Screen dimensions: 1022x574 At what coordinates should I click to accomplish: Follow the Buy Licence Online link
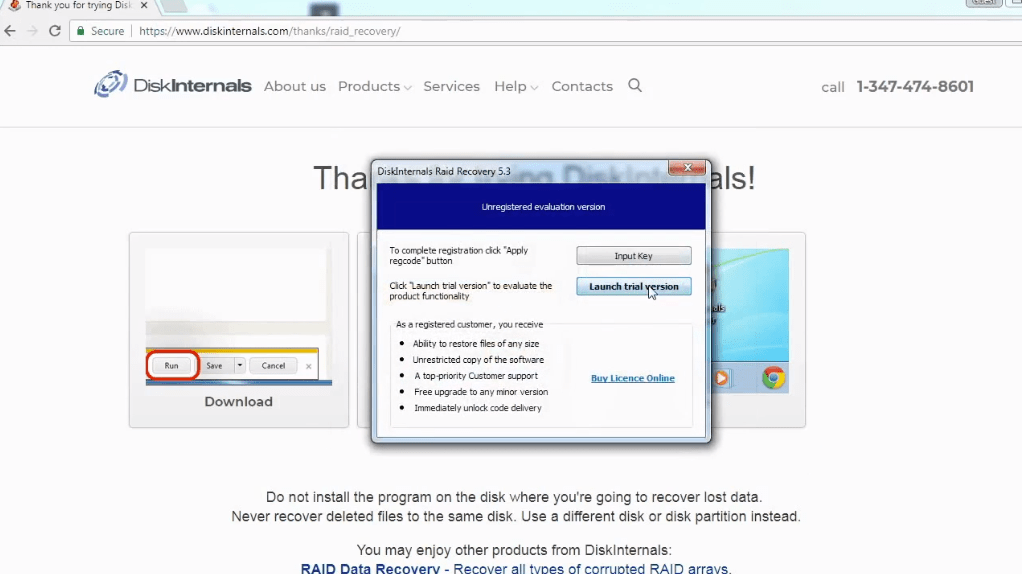click(632, 378)
